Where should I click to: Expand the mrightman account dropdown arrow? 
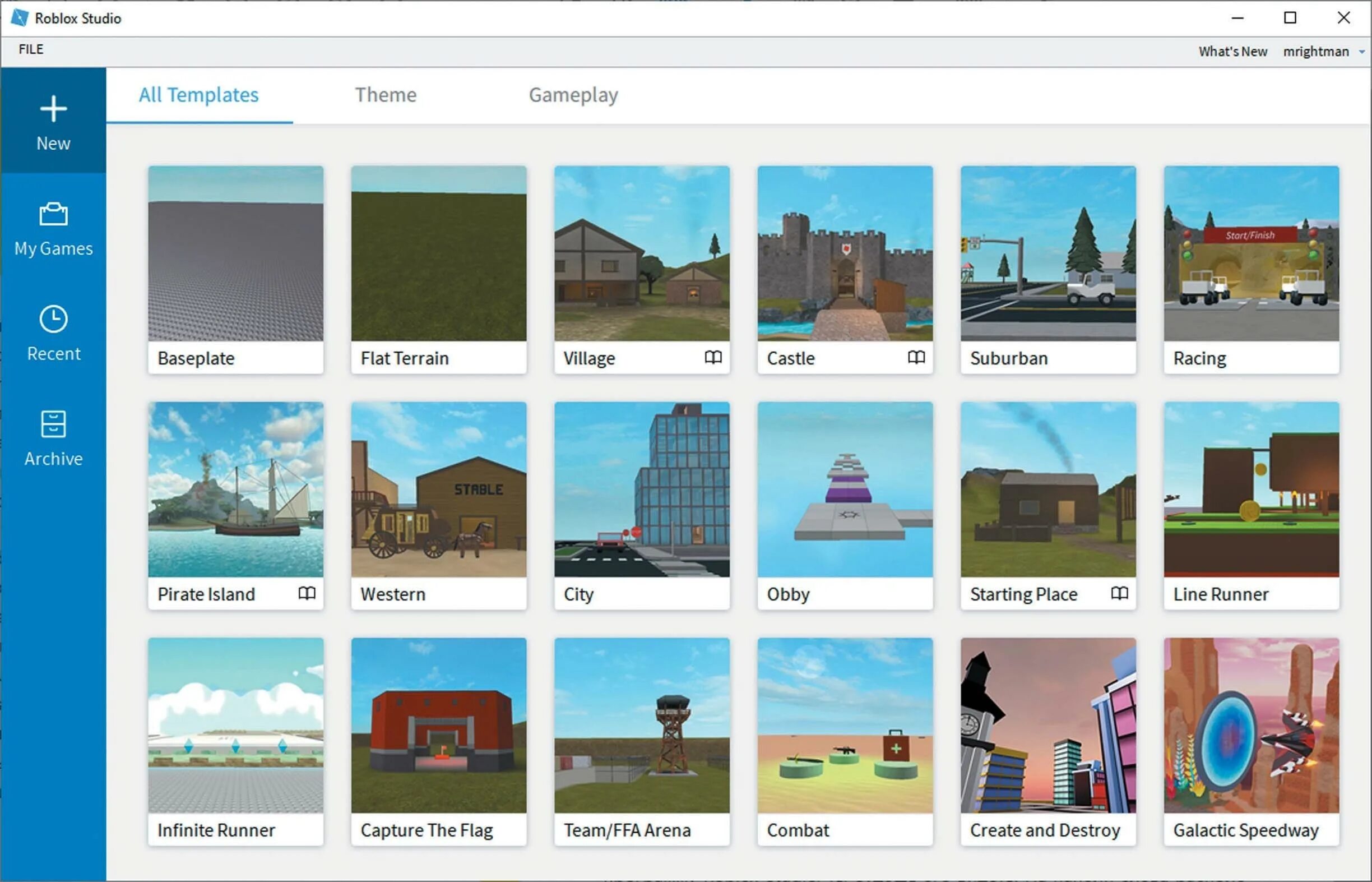tap(1362, 52)
